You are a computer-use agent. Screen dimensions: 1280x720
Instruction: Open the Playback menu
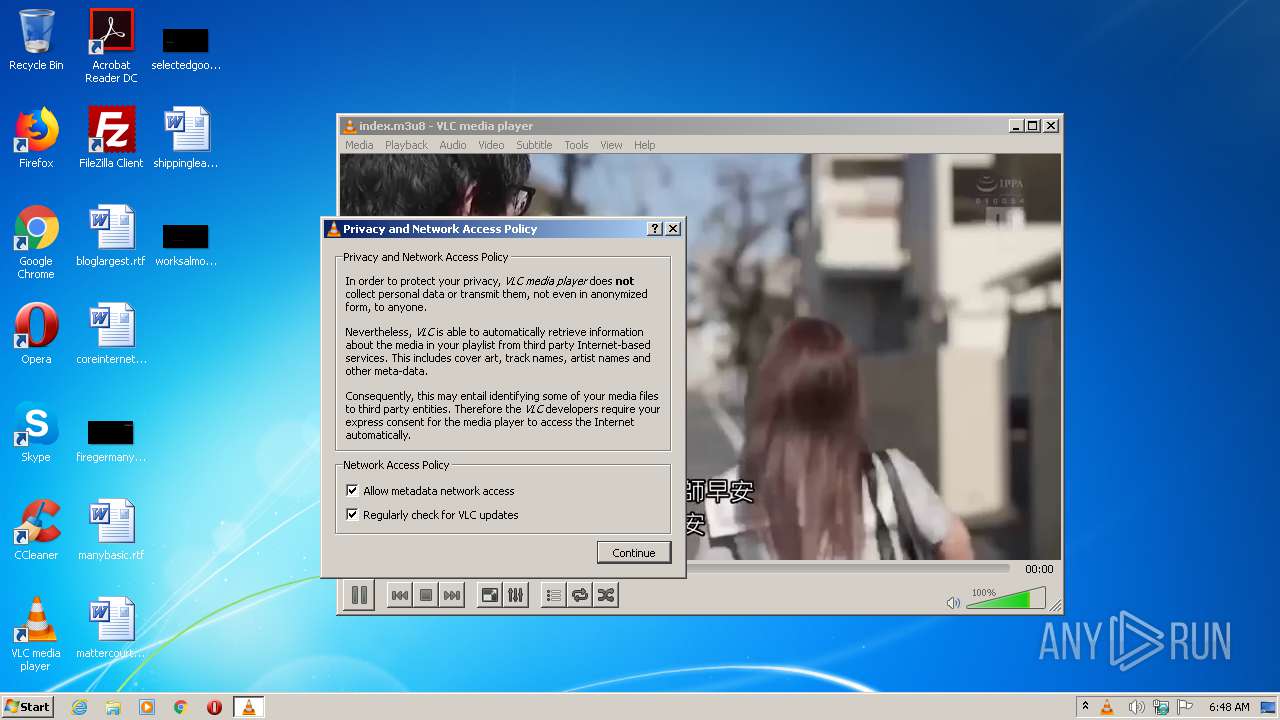click(x=406, y=145)
